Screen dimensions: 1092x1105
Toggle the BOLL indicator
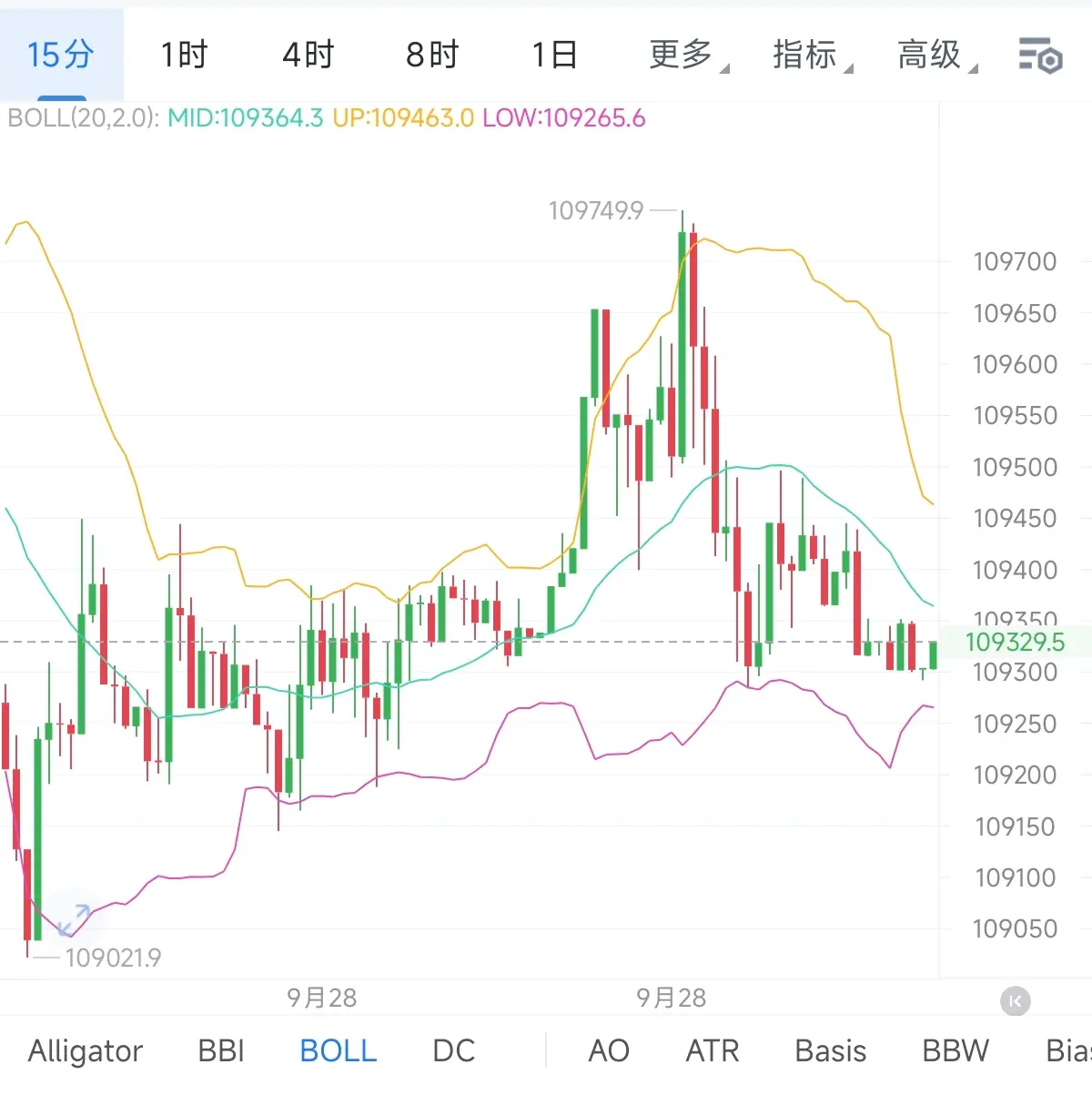click(339, 1050)
